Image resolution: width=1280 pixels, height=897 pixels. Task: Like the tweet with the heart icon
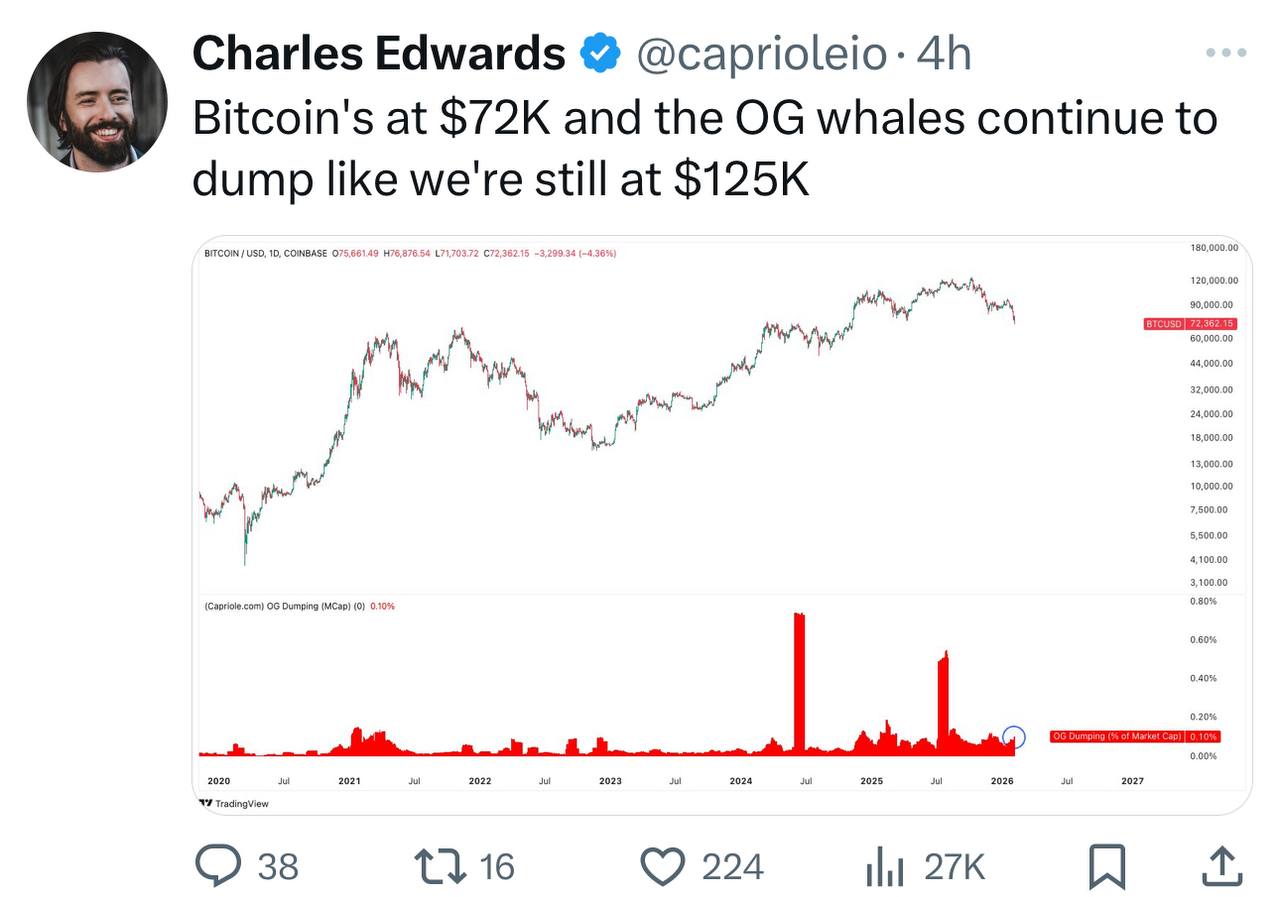click(x=661, y=866)
